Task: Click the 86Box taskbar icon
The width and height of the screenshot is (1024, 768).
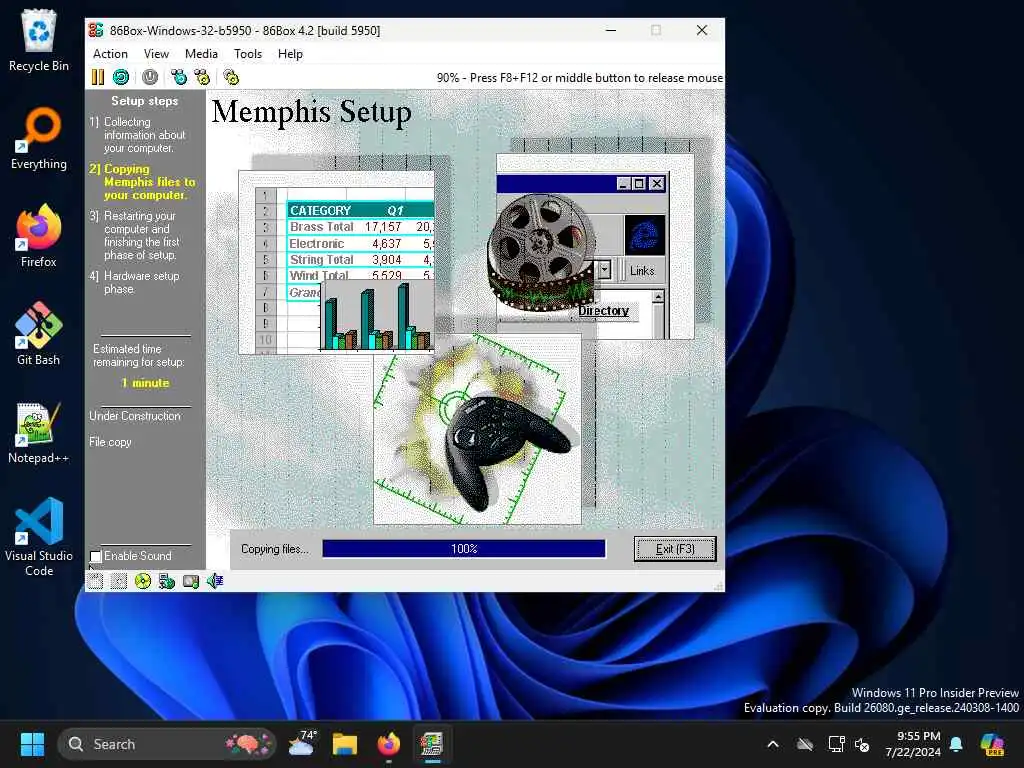Action: click(432, 744)
